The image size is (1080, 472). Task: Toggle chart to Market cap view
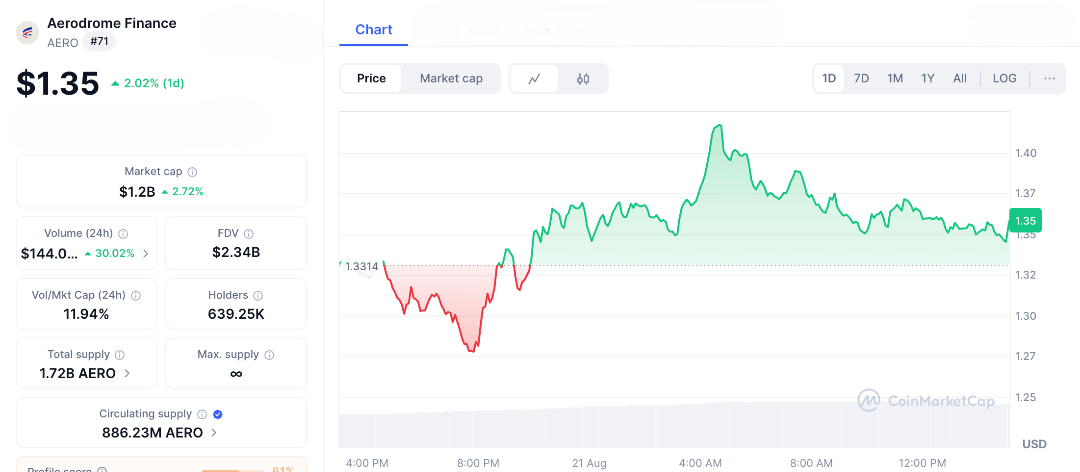click(451, 79)
